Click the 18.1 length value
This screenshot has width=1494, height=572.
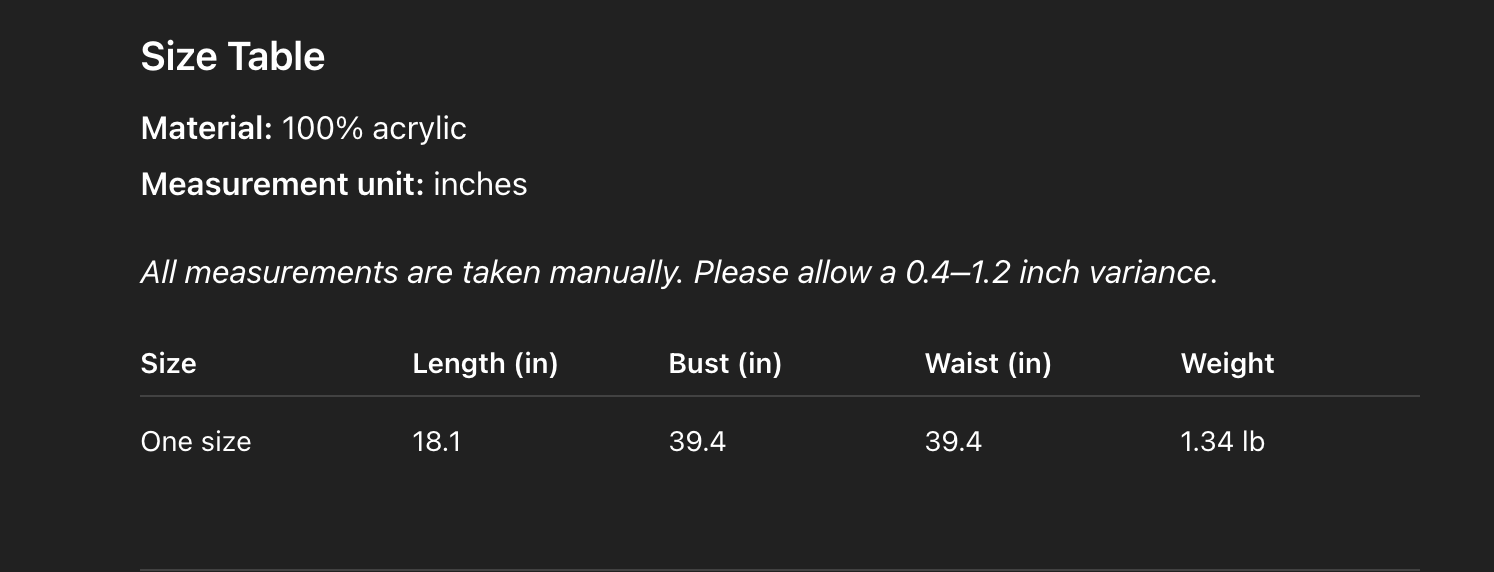click(437, 442)
